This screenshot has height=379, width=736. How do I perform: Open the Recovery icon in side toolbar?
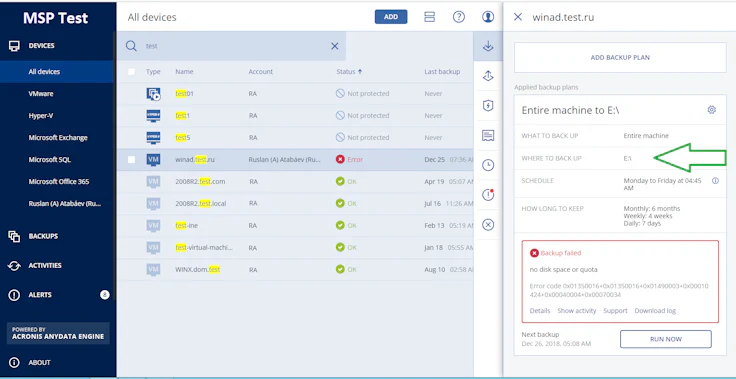[488, 76]
